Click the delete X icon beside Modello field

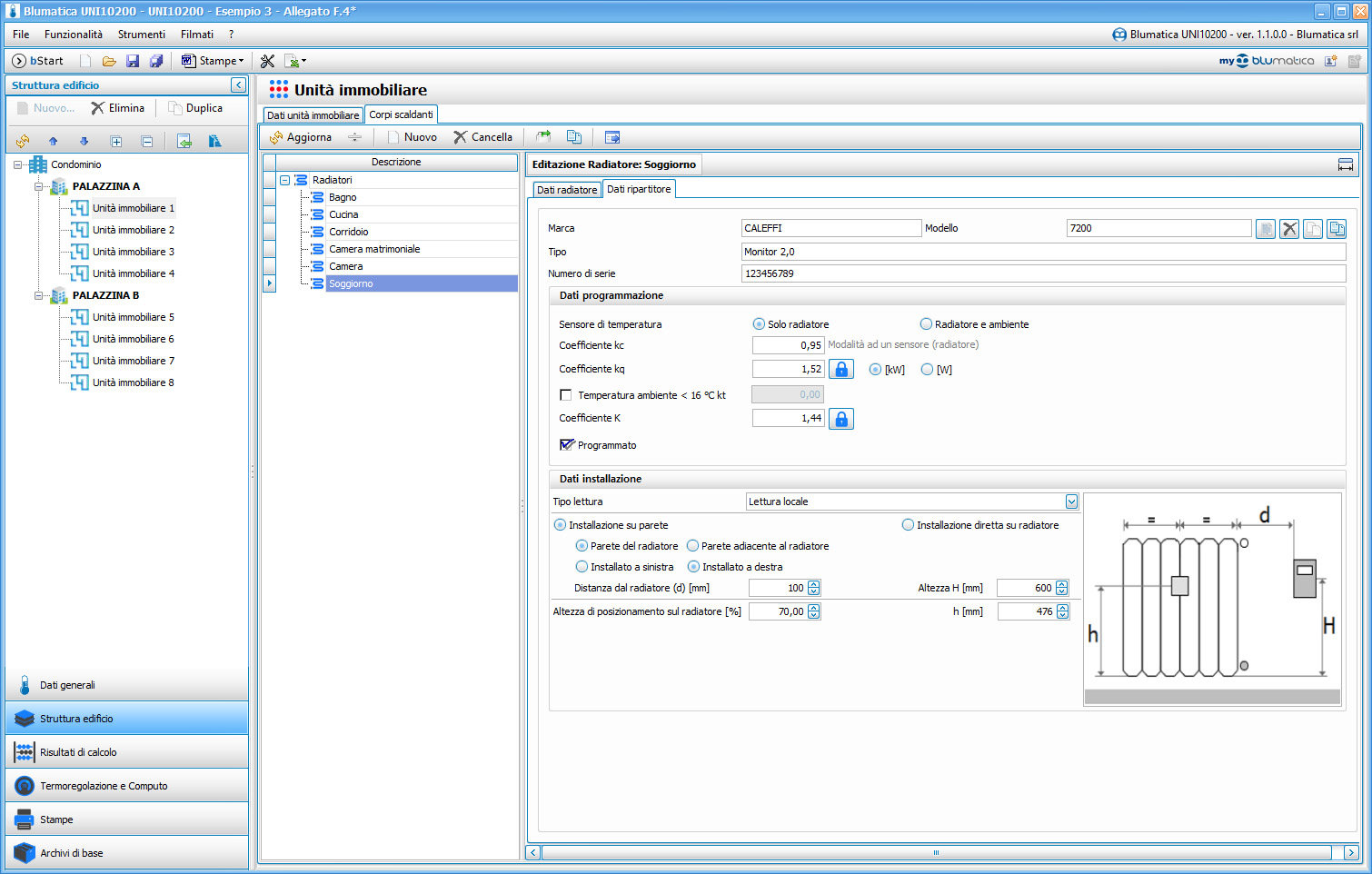tap(1289, 229)
